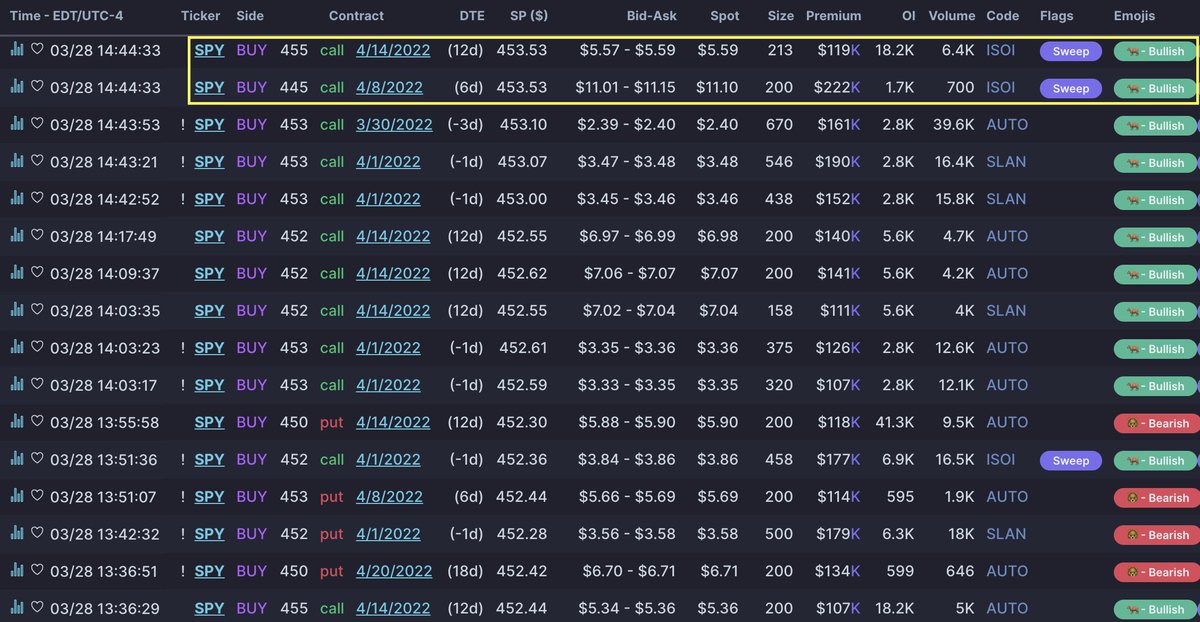This screenshot has width=1200, height=622.
Task: Click heart icon on 14:44:33 445 call row
Action: 37,87
